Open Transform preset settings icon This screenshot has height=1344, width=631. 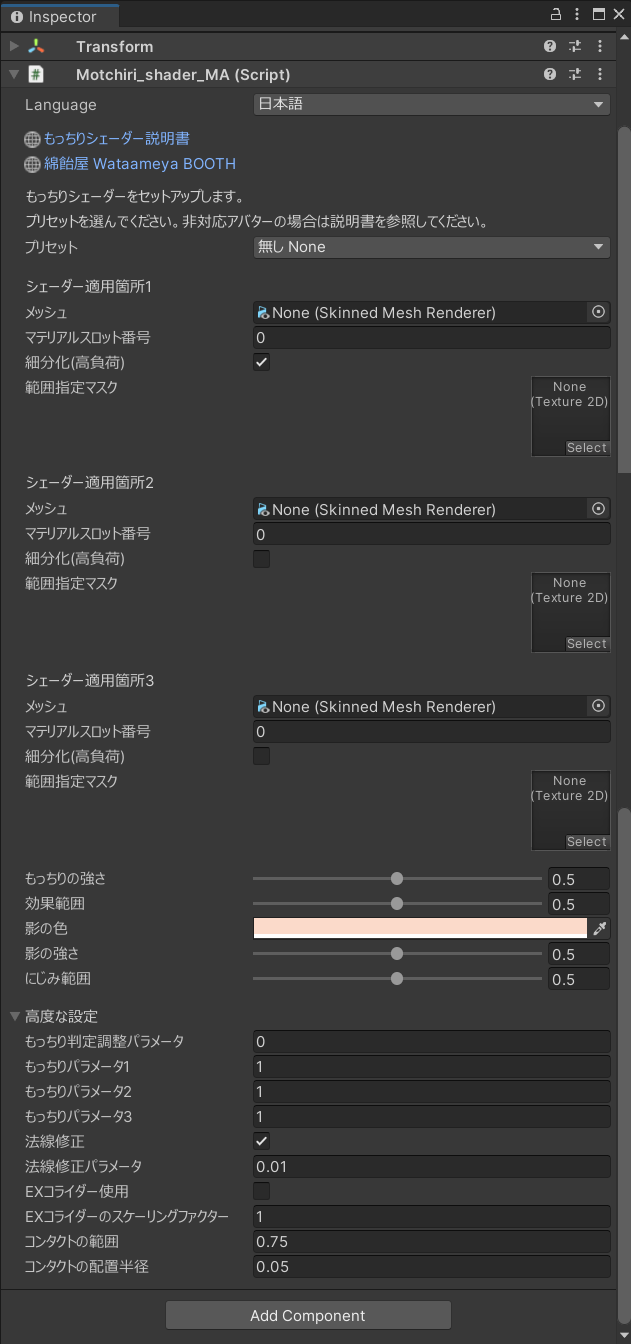(x=575, y=47)
